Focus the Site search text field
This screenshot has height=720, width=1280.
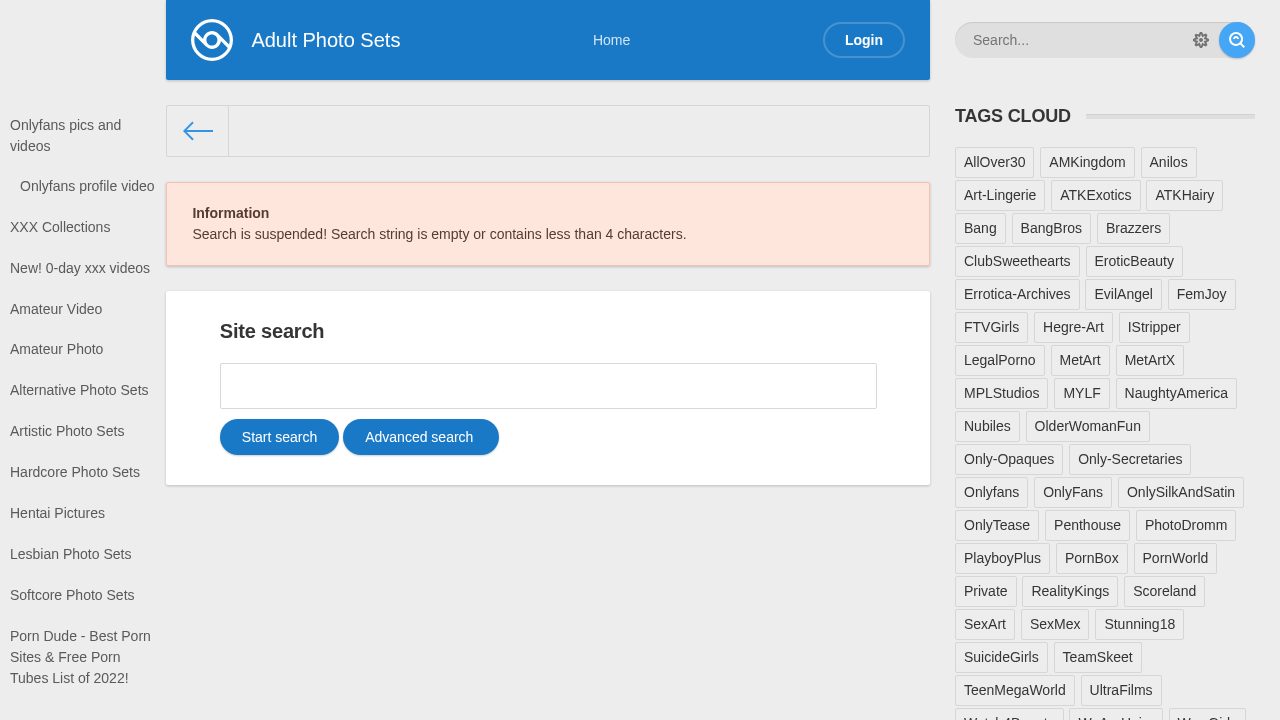pos(548,386)
